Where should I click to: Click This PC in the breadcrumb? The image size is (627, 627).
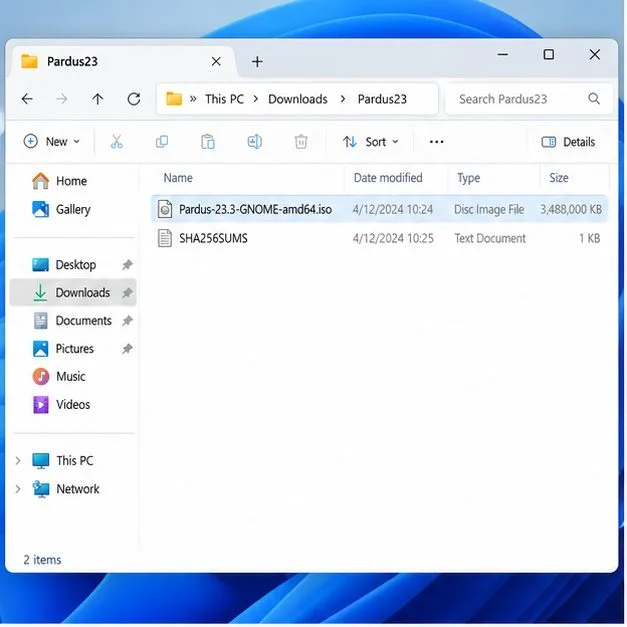224,99
